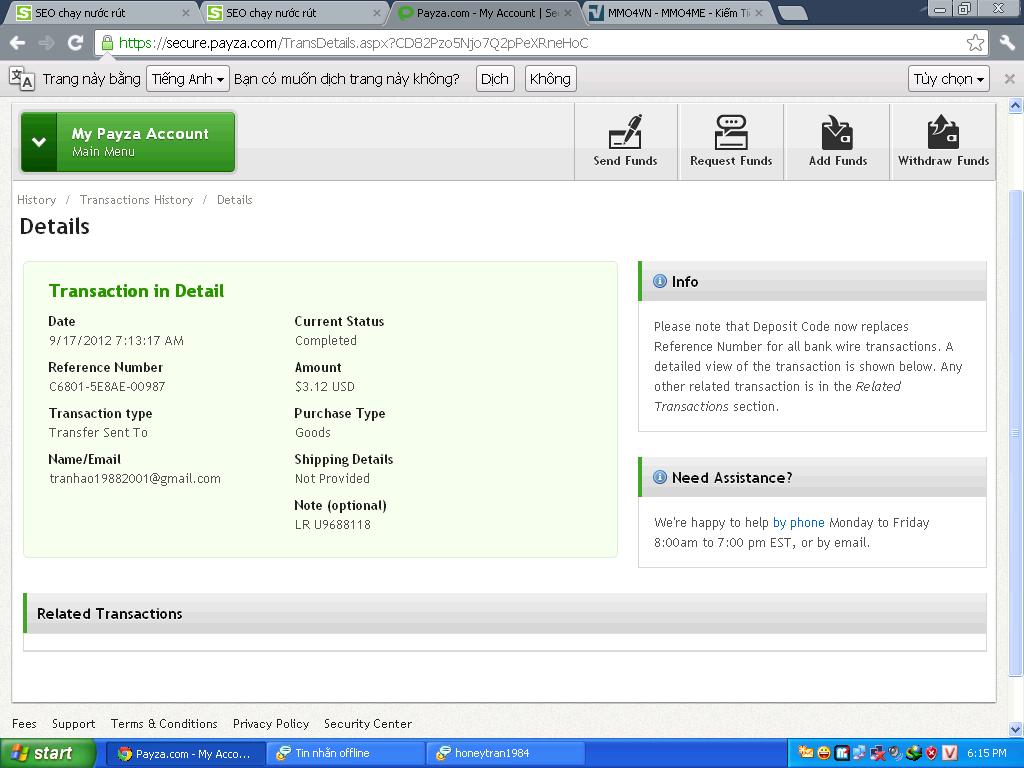This screenshot has height=768, width=1024.
Task: Click the Details breadcrumb
Action: click(234, 200)
